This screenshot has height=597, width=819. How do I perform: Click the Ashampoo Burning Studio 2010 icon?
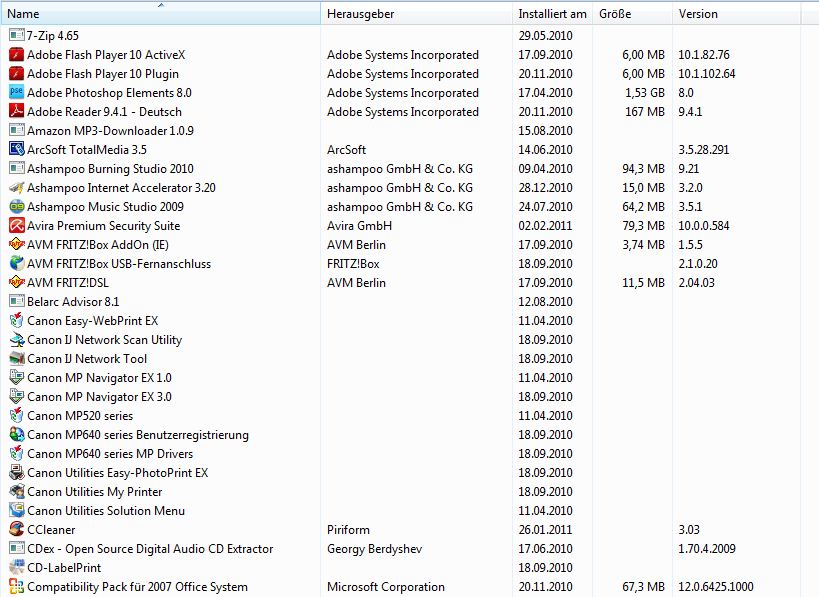(x=17, y=169)
